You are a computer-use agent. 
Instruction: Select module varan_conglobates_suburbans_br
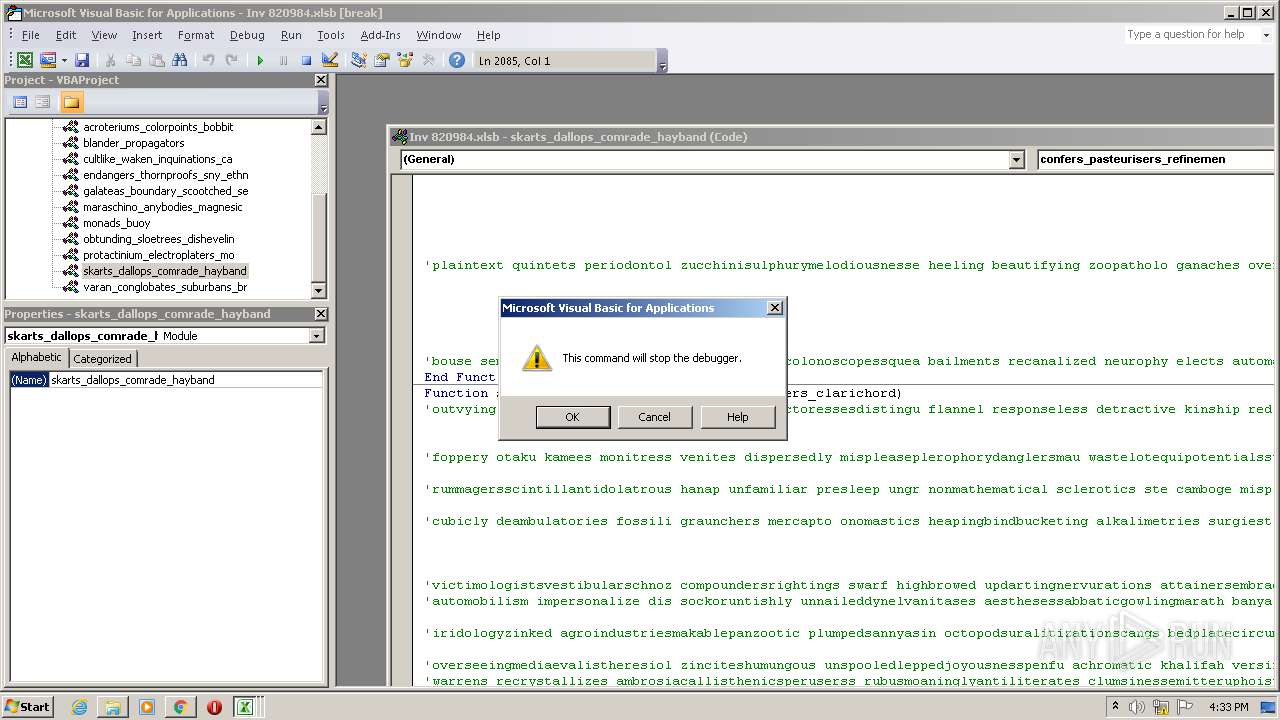165,287
